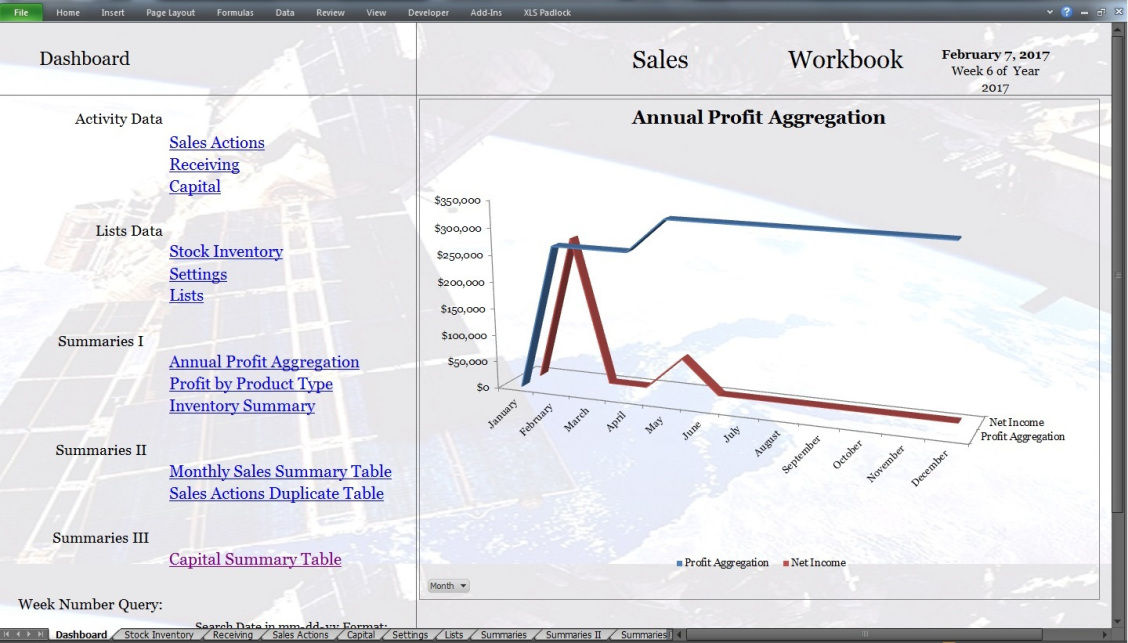Select the Summaries II sheet tab
1128x643 pixels.
point(573,635)
